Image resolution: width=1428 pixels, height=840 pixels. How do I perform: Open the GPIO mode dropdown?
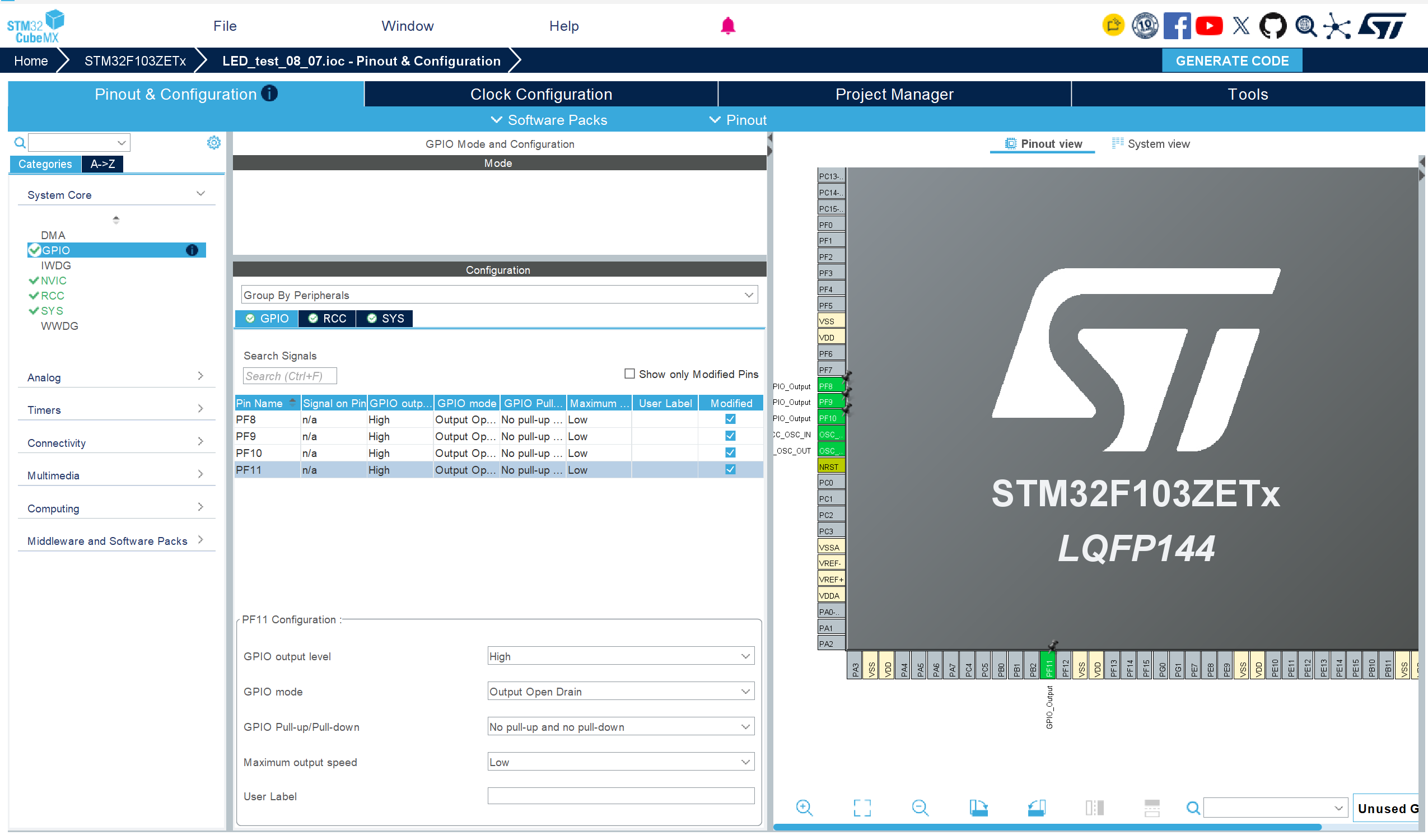tap(620, 691)
